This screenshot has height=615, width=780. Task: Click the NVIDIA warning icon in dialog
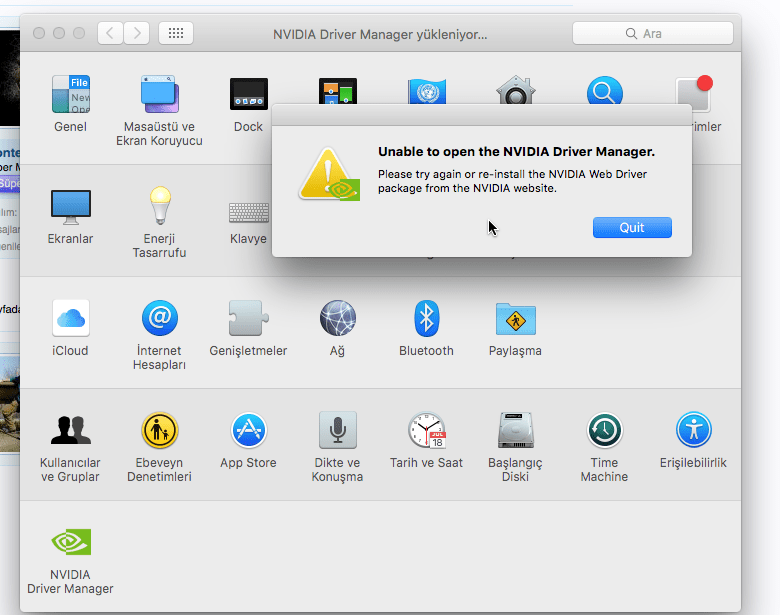pos(329,174)
